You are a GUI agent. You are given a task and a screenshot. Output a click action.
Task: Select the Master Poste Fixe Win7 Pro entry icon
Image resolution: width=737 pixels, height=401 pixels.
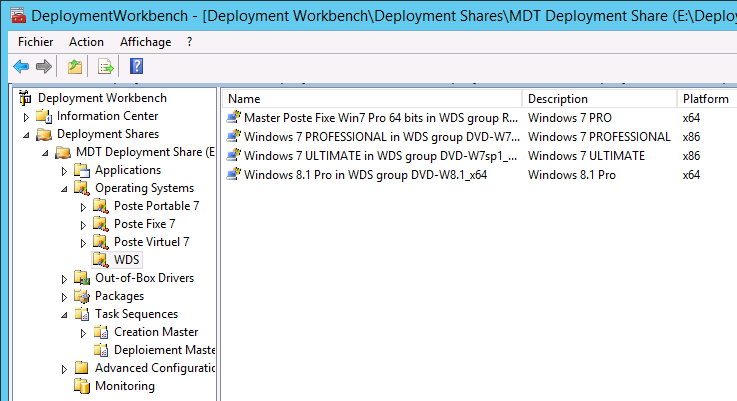click(234, 117)
